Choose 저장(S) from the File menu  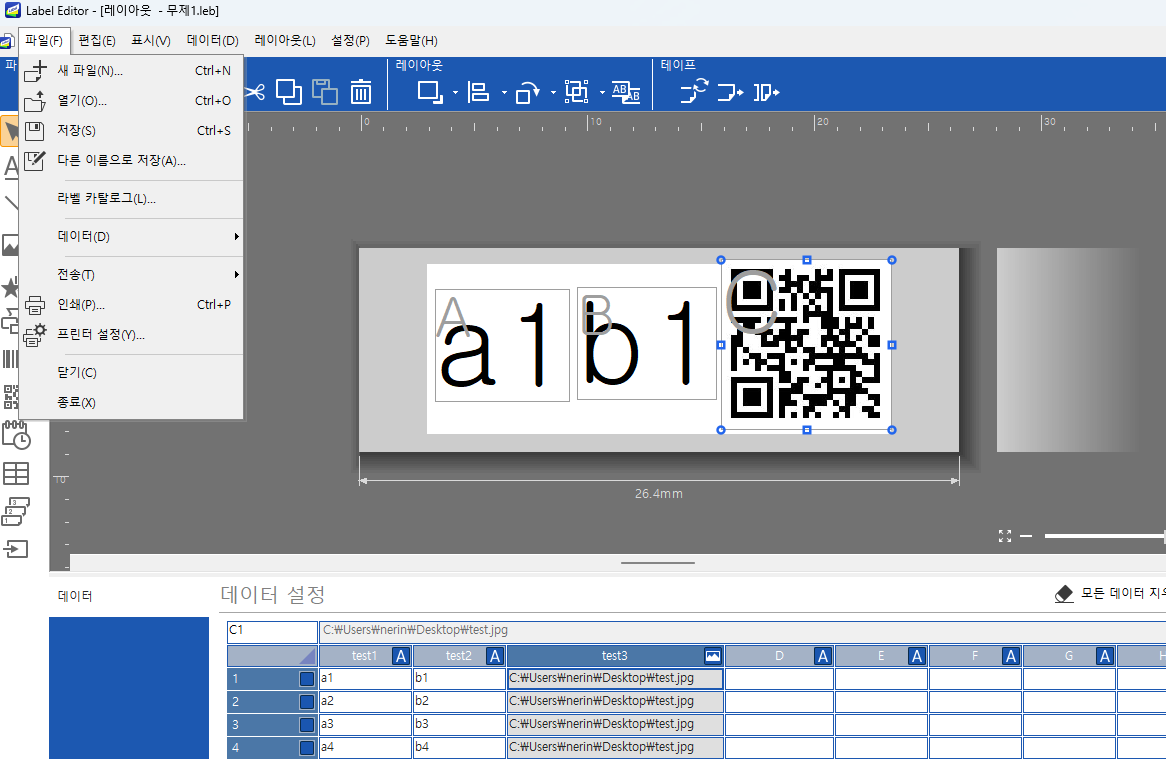coord(132,130)
